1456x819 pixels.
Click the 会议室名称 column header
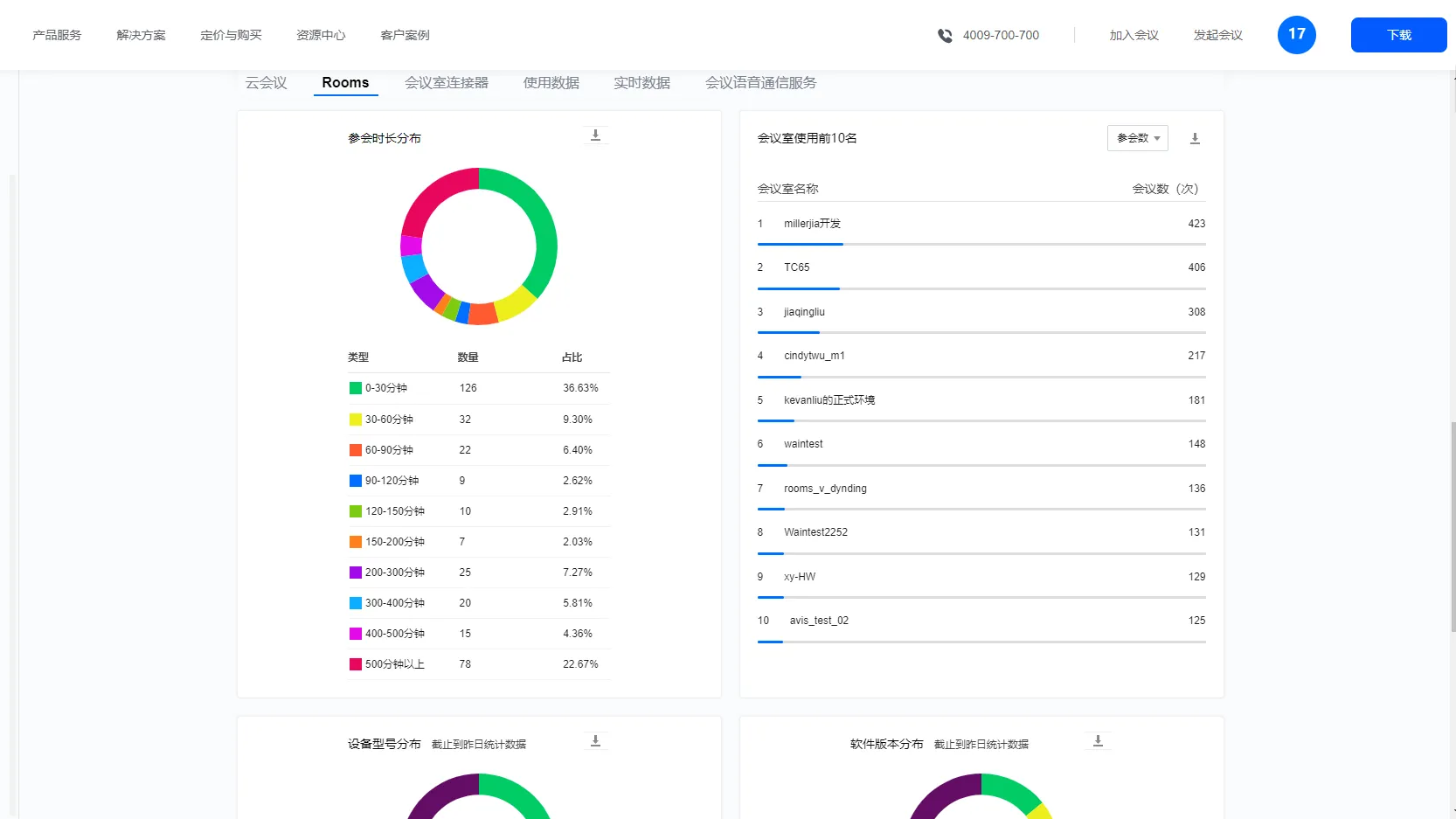point(787,189)
